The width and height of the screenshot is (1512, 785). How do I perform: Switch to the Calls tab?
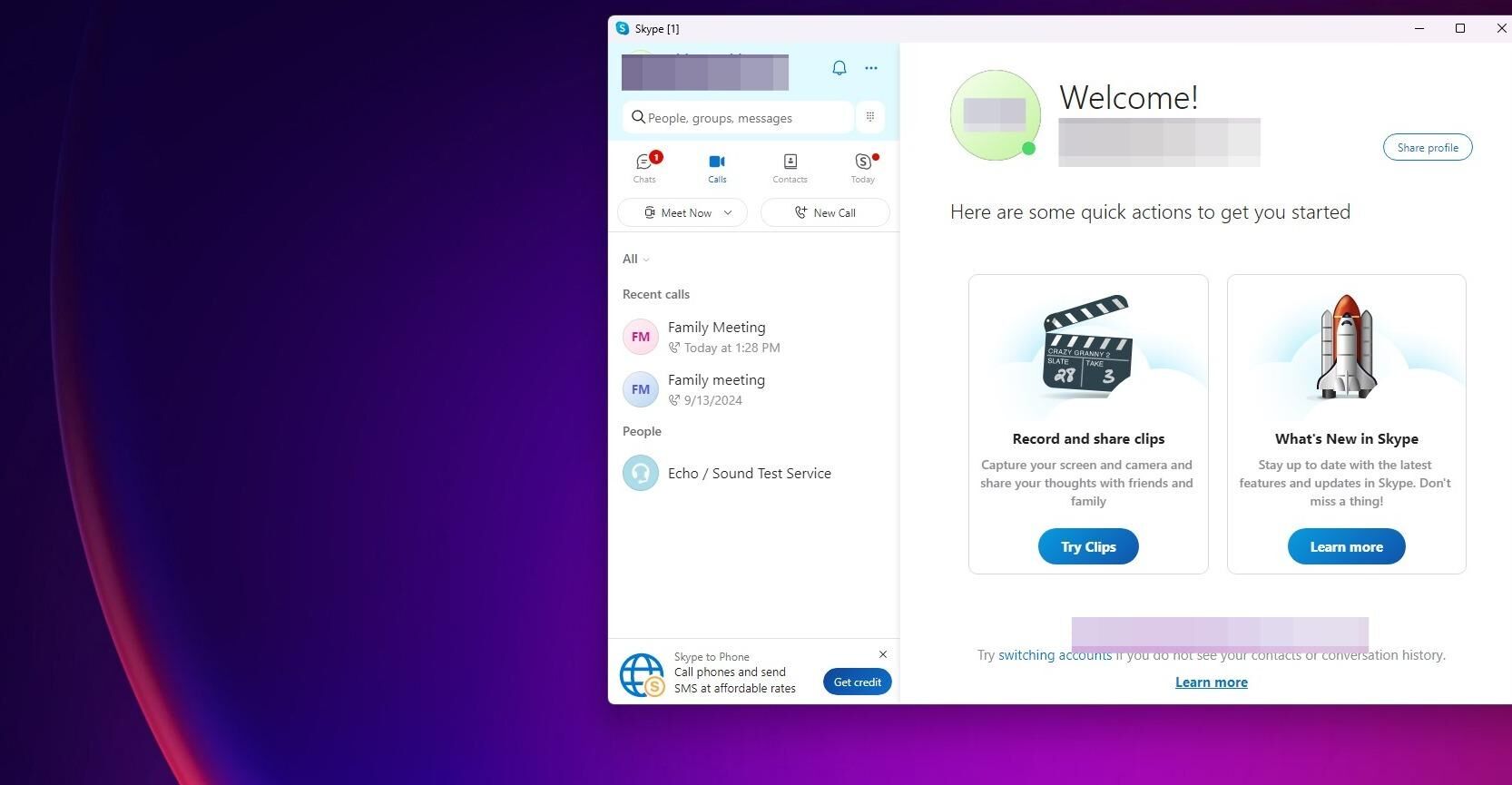717,168
